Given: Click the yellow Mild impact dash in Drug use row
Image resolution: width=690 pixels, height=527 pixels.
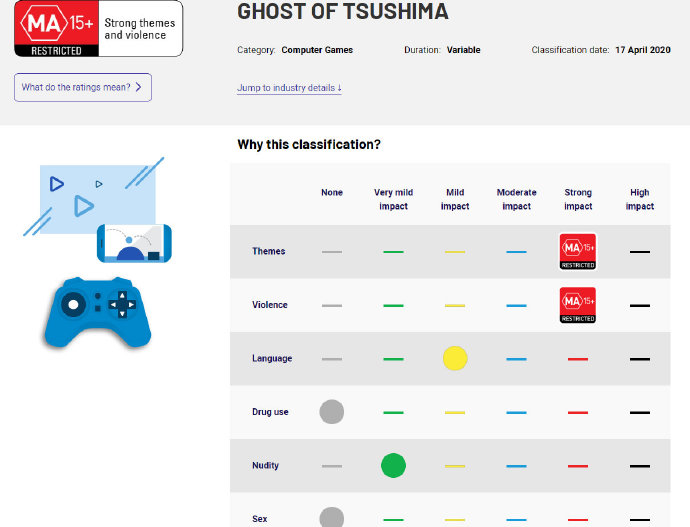Looking at the screenshot, I should click(455, 413).
